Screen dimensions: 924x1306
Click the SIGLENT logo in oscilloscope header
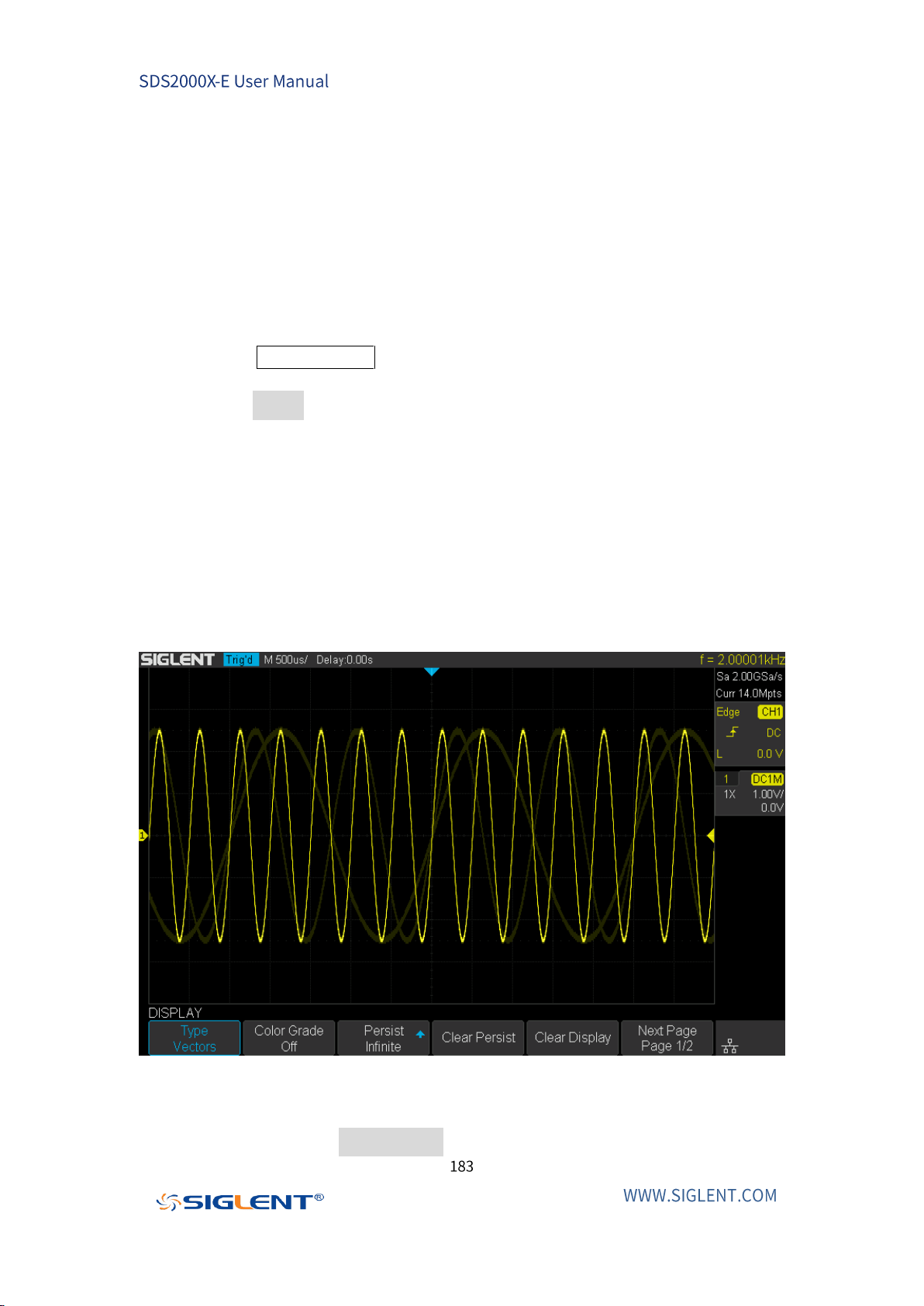(x=178, y=660)
